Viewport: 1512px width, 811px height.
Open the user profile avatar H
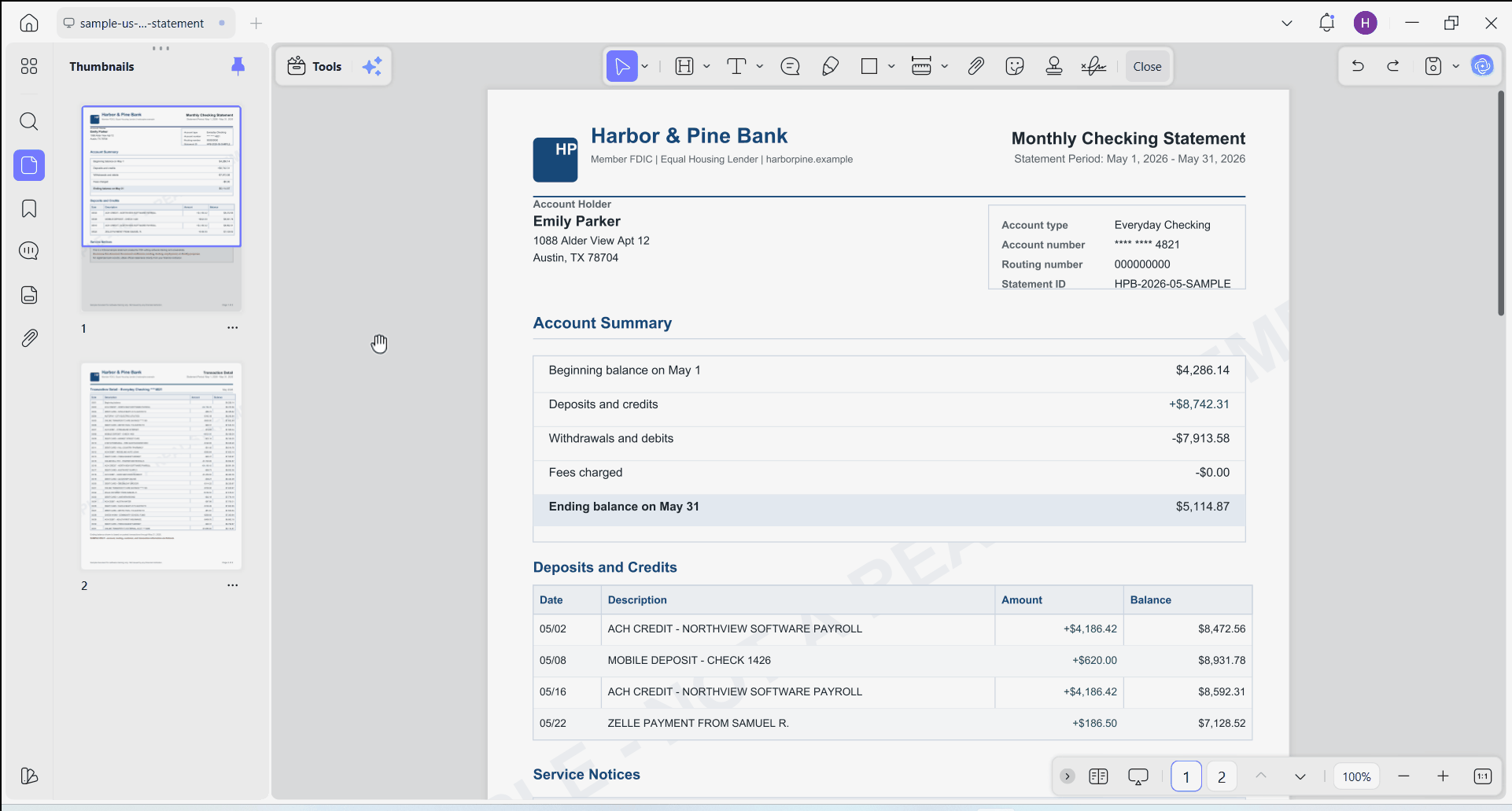pos(1365,23)
